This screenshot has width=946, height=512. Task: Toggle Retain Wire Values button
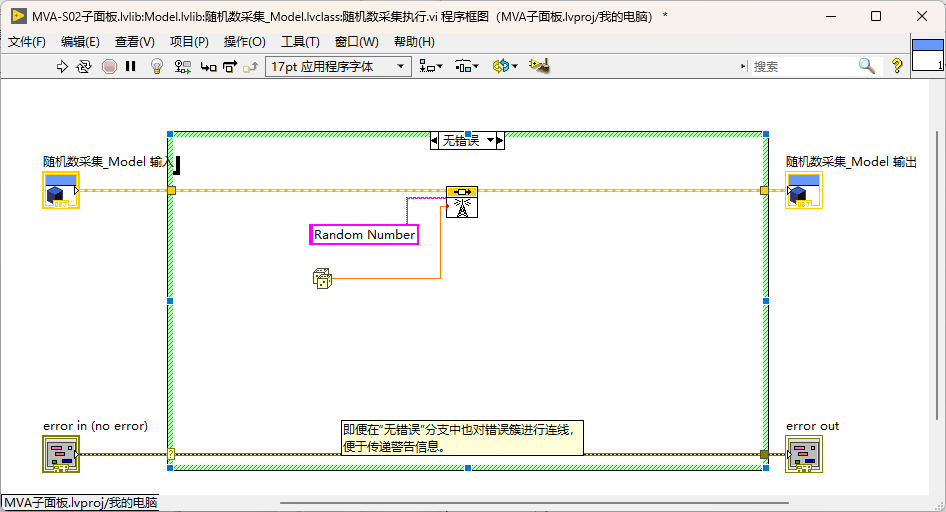(183, 66)
